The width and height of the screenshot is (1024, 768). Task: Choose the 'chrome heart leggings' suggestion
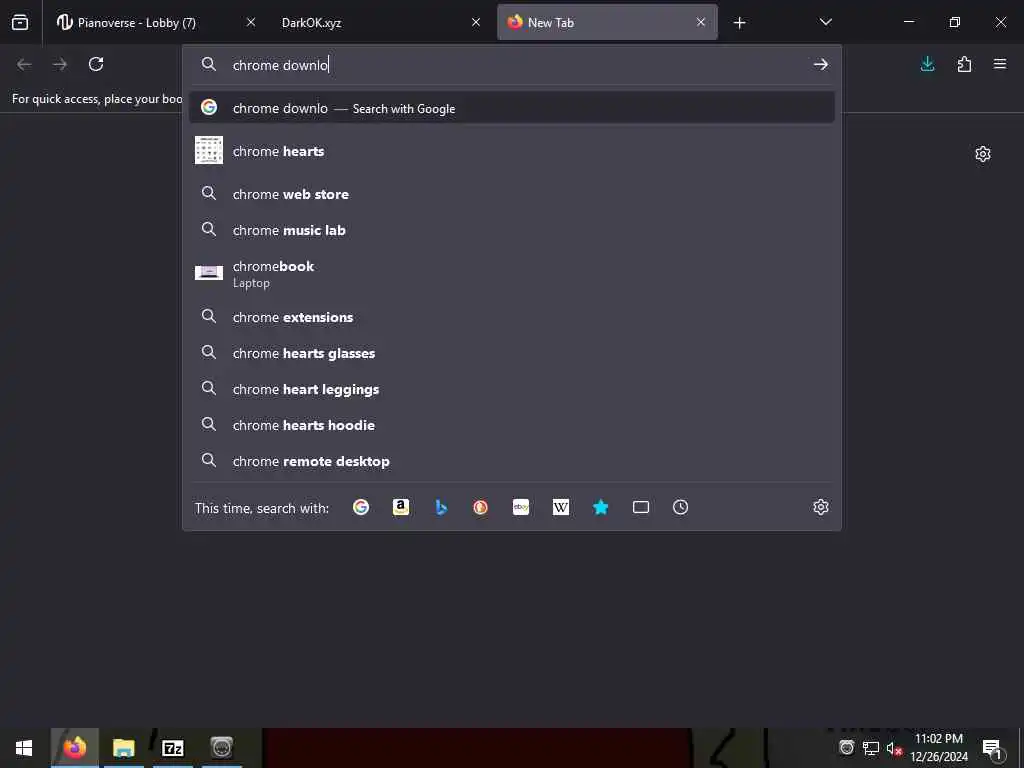(x=512, y=389)
